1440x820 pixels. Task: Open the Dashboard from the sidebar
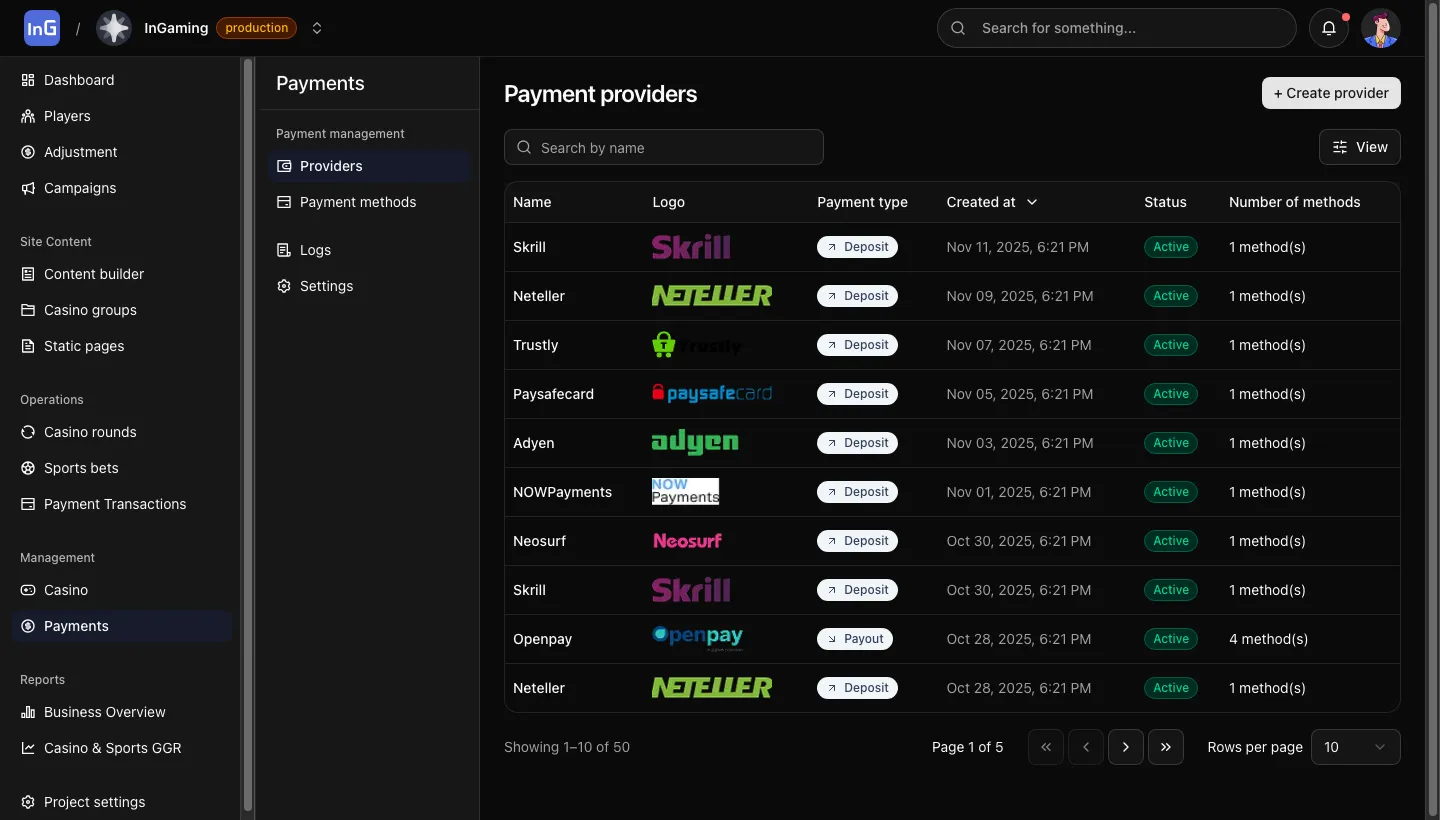tap(78, 80)
